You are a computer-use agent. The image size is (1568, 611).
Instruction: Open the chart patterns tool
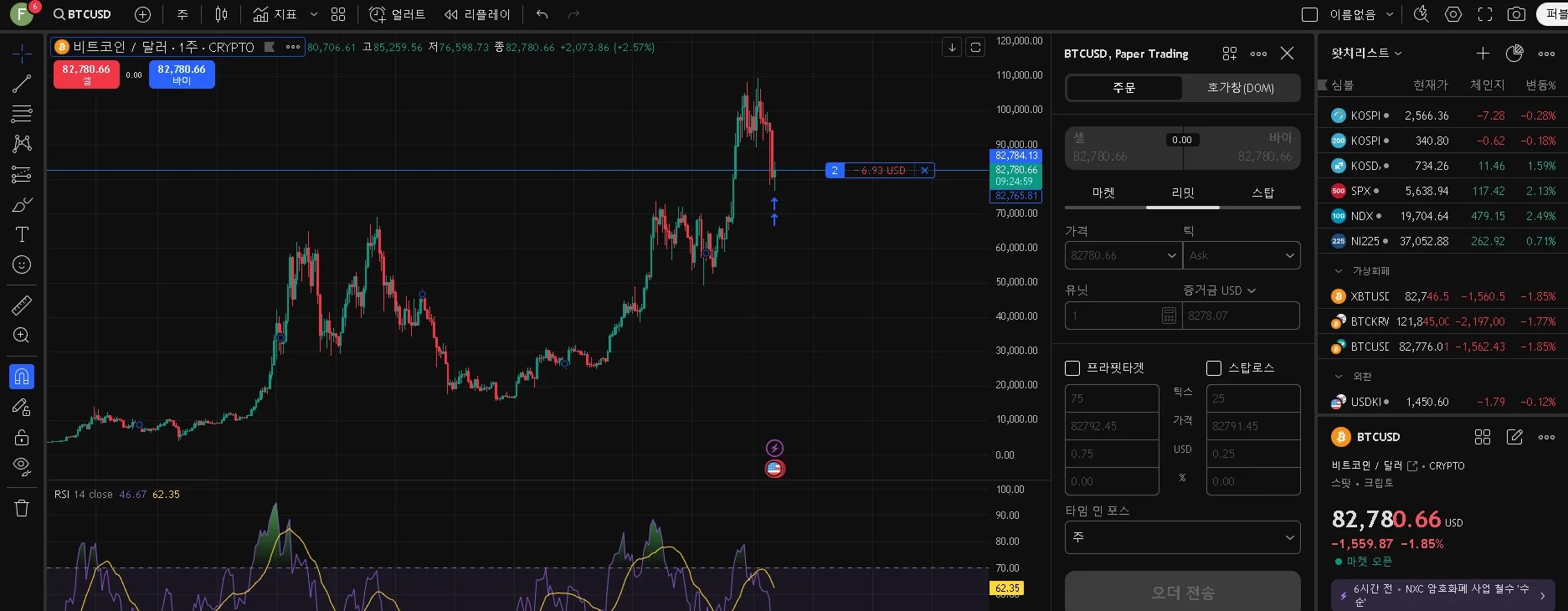tap(22, 143)
